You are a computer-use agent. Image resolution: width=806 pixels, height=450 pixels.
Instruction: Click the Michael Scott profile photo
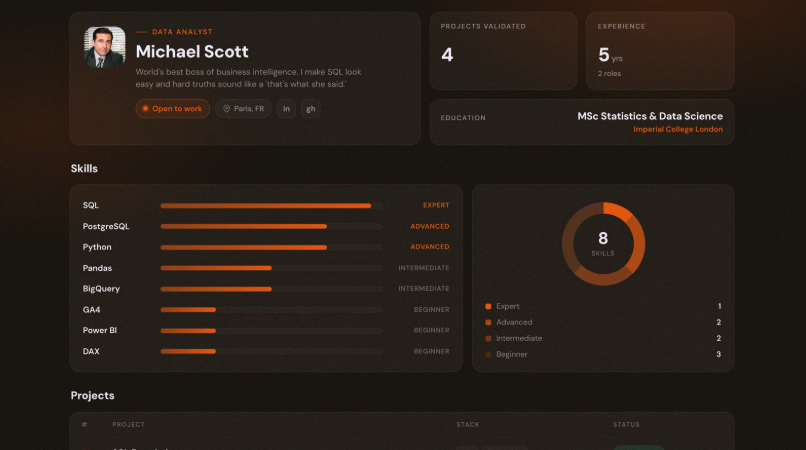pyautogui.click(x=105, y=47)
